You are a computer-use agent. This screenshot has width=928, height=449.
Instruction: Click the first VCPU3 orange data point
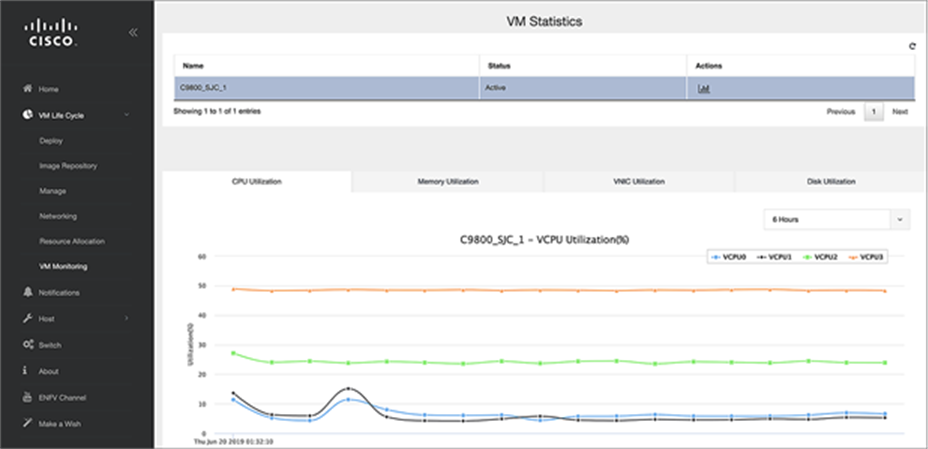[234, 289]
